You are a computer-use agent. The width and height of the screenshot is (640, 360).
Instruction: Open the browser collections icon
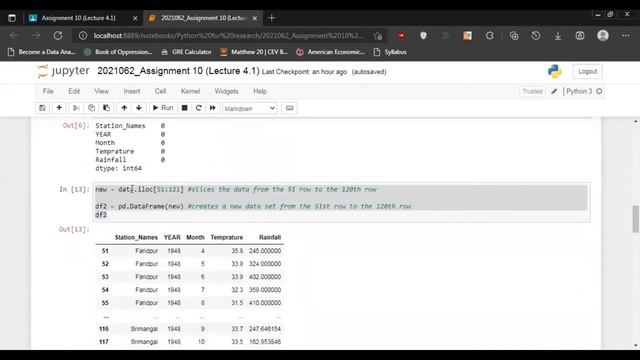click(514, 36)
